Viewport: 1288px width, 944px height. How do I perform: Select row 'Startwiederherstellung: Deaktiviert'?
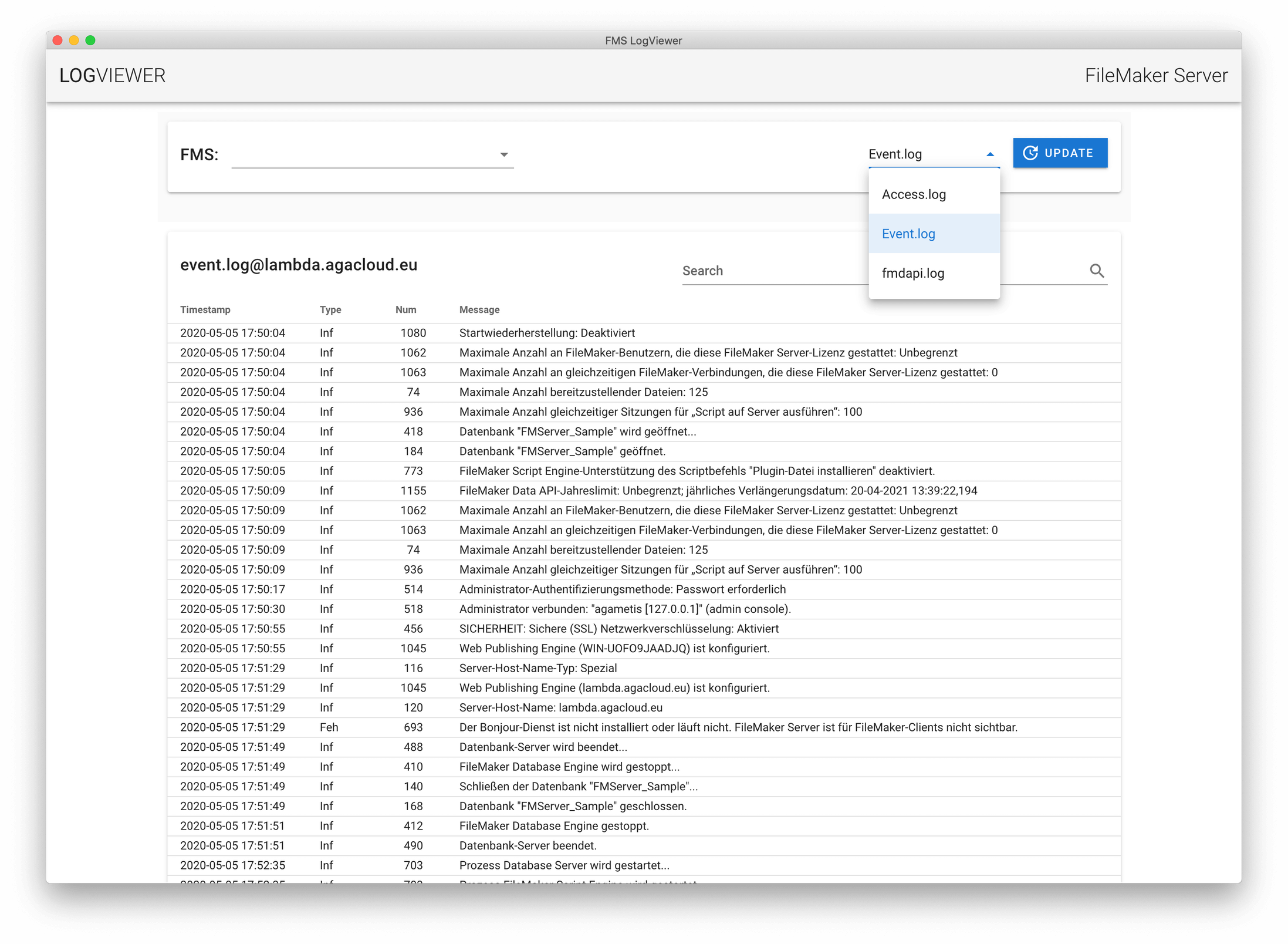pos(644,333)
